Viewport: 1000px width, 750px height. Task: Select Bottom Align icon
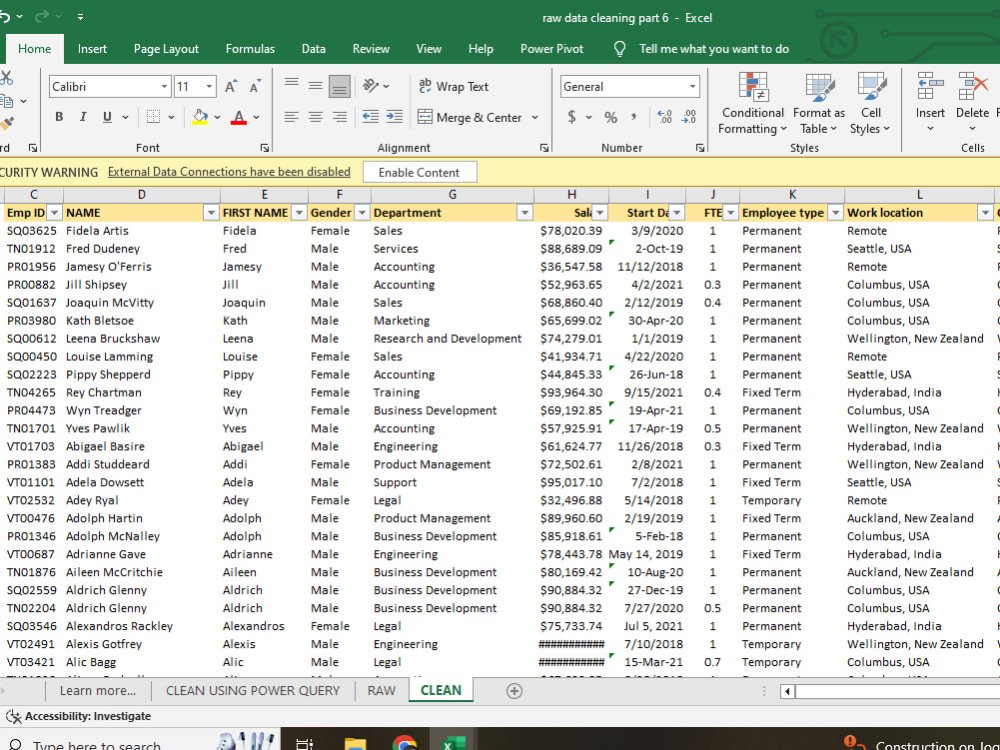[339, 87]
